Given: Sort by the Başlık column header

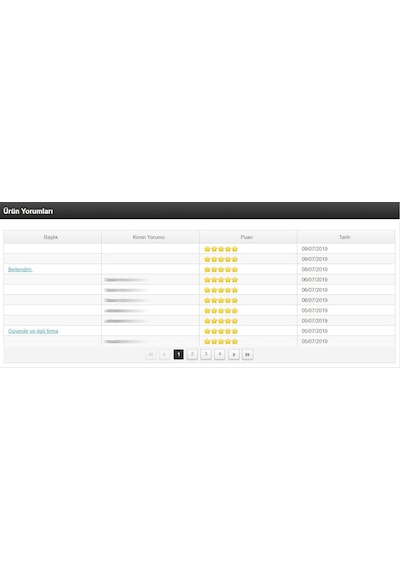Looking at the screenshot, I should [x=51, y=237].
